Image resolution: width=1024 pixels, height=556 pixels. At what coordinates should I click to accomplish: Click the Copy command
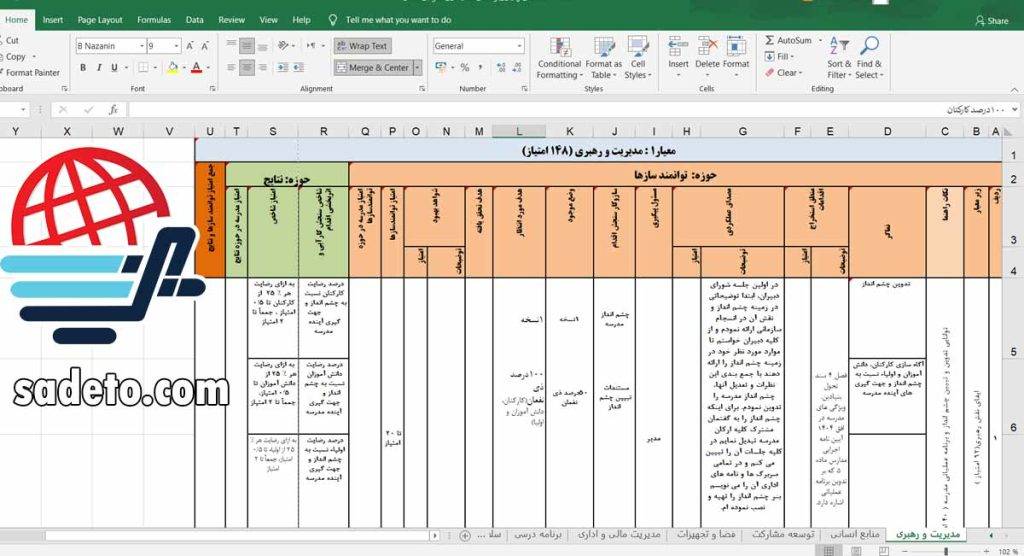pos(16,57)
